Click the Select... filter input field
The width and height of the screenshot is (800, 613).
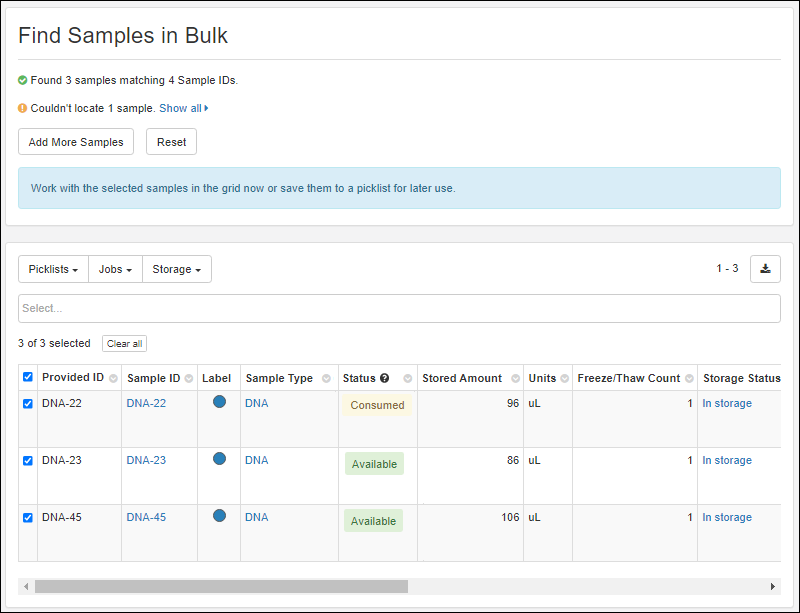pyautogui.click(x=399, y=309)
